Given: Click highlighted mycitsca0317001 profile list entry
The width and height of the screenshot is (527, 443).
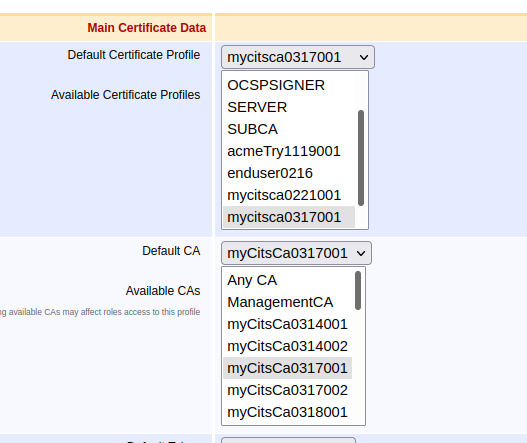Looking at the screenshot, I should tap(289, 217).
